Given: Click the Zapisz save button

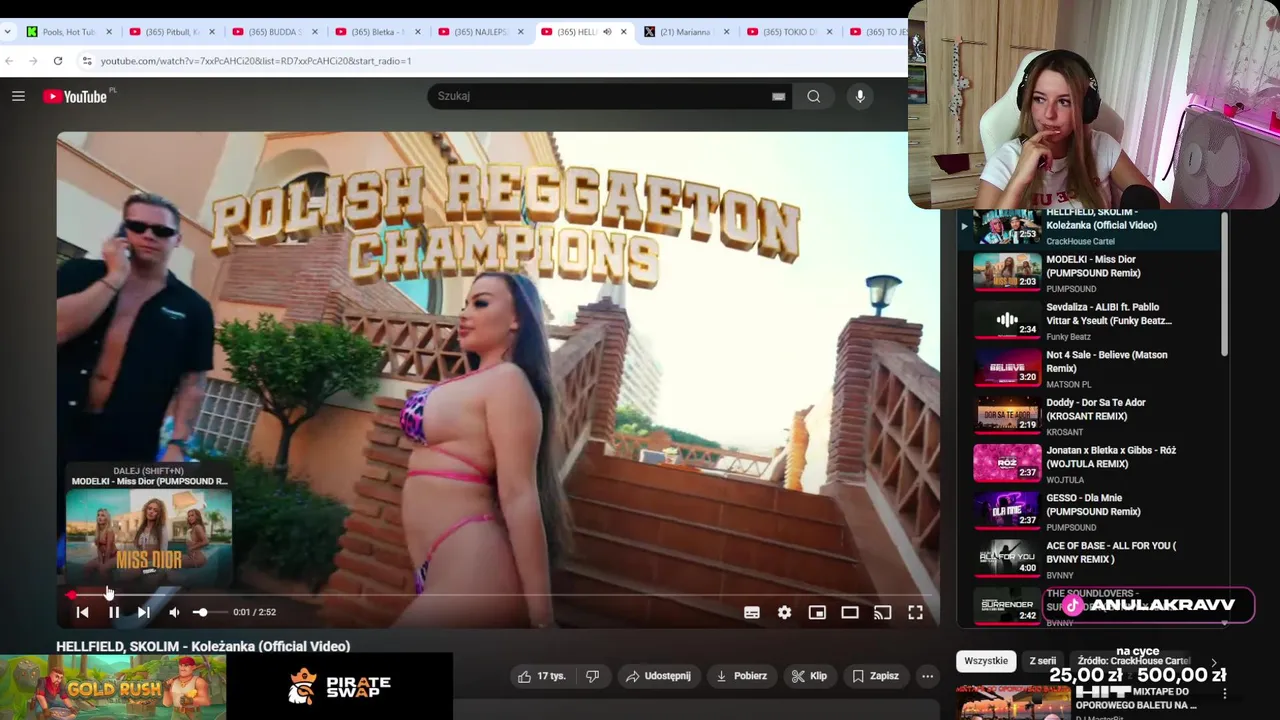Looking at the screenshot, I should point(875,676).
